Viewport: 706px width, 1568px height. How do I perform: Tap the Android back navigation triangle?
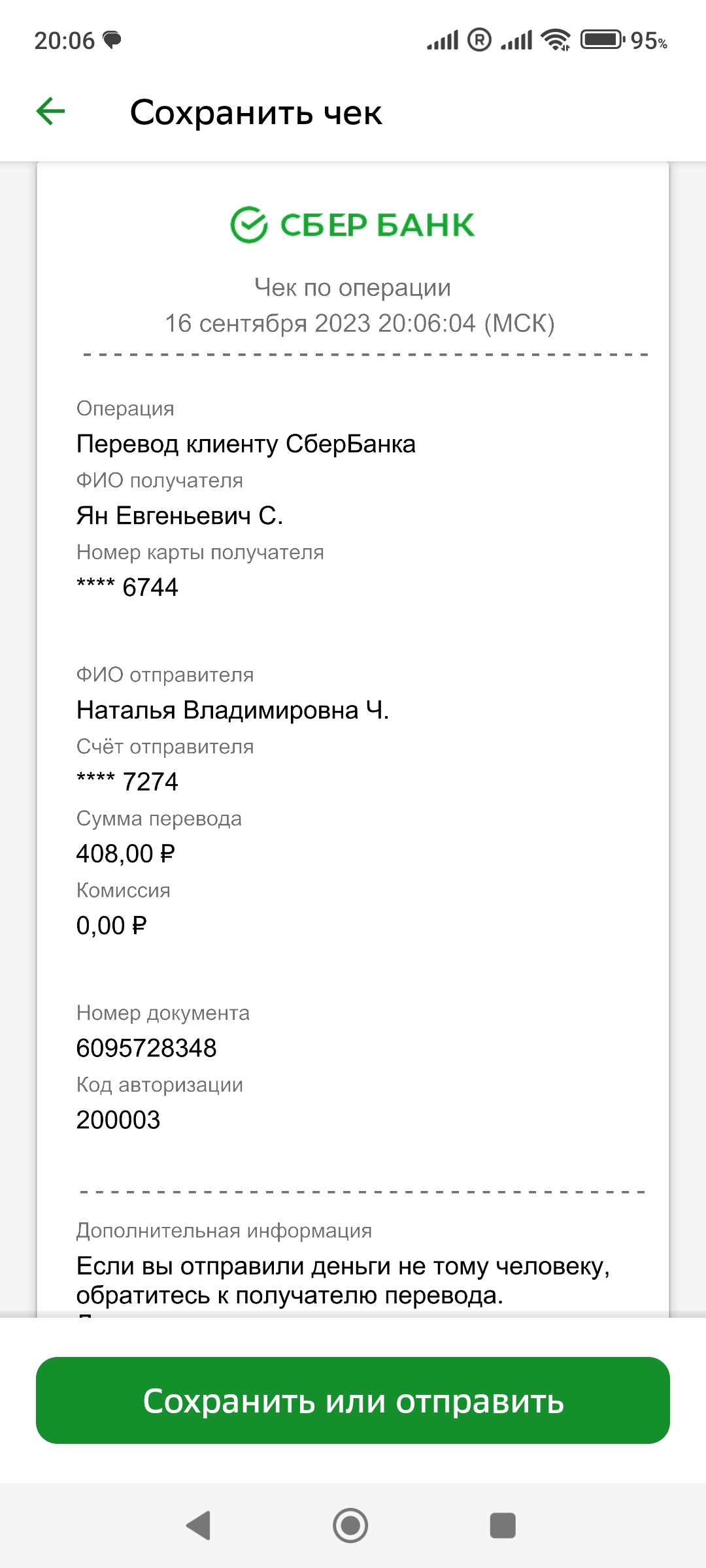pyautogui.click(x=199, y=1526)
